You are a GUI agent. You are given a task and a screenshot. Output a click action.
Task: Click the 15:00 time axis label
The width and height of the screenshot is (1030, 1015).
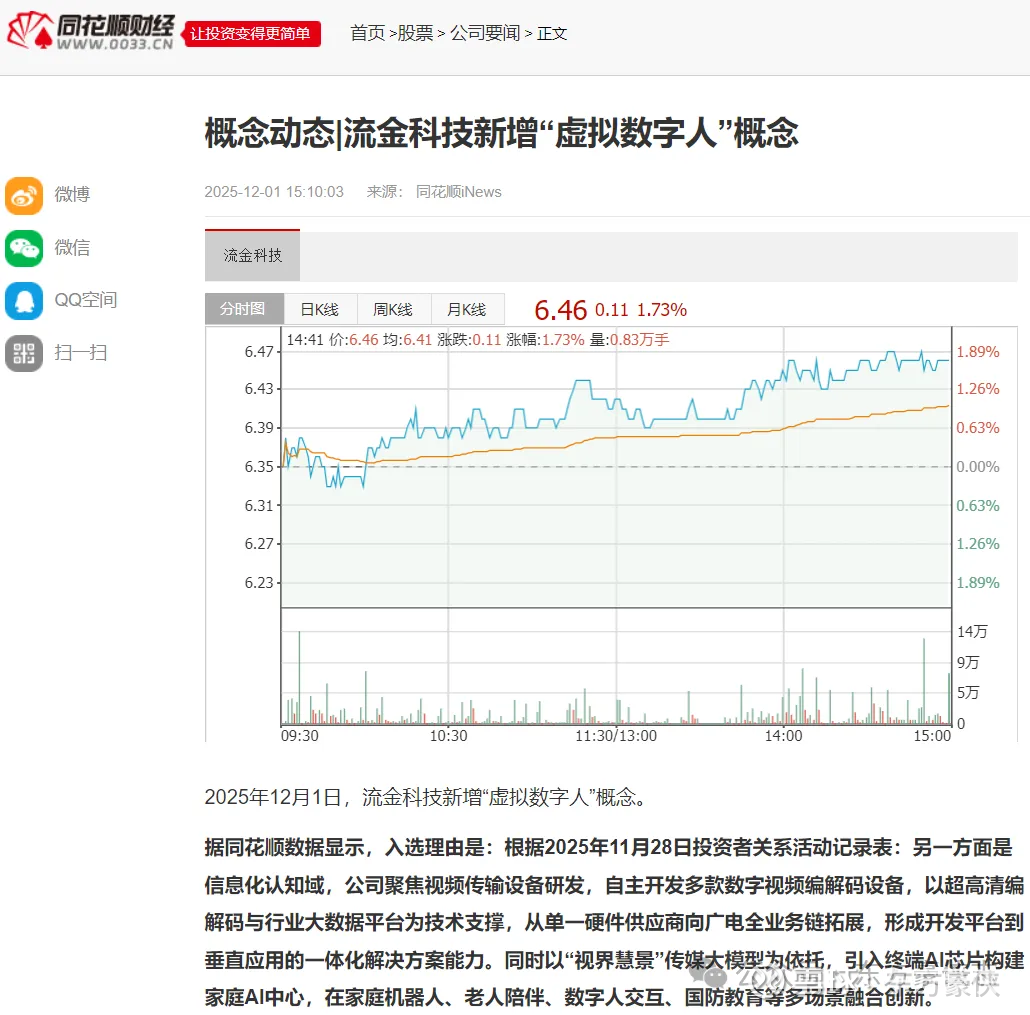tap(932, 736)
